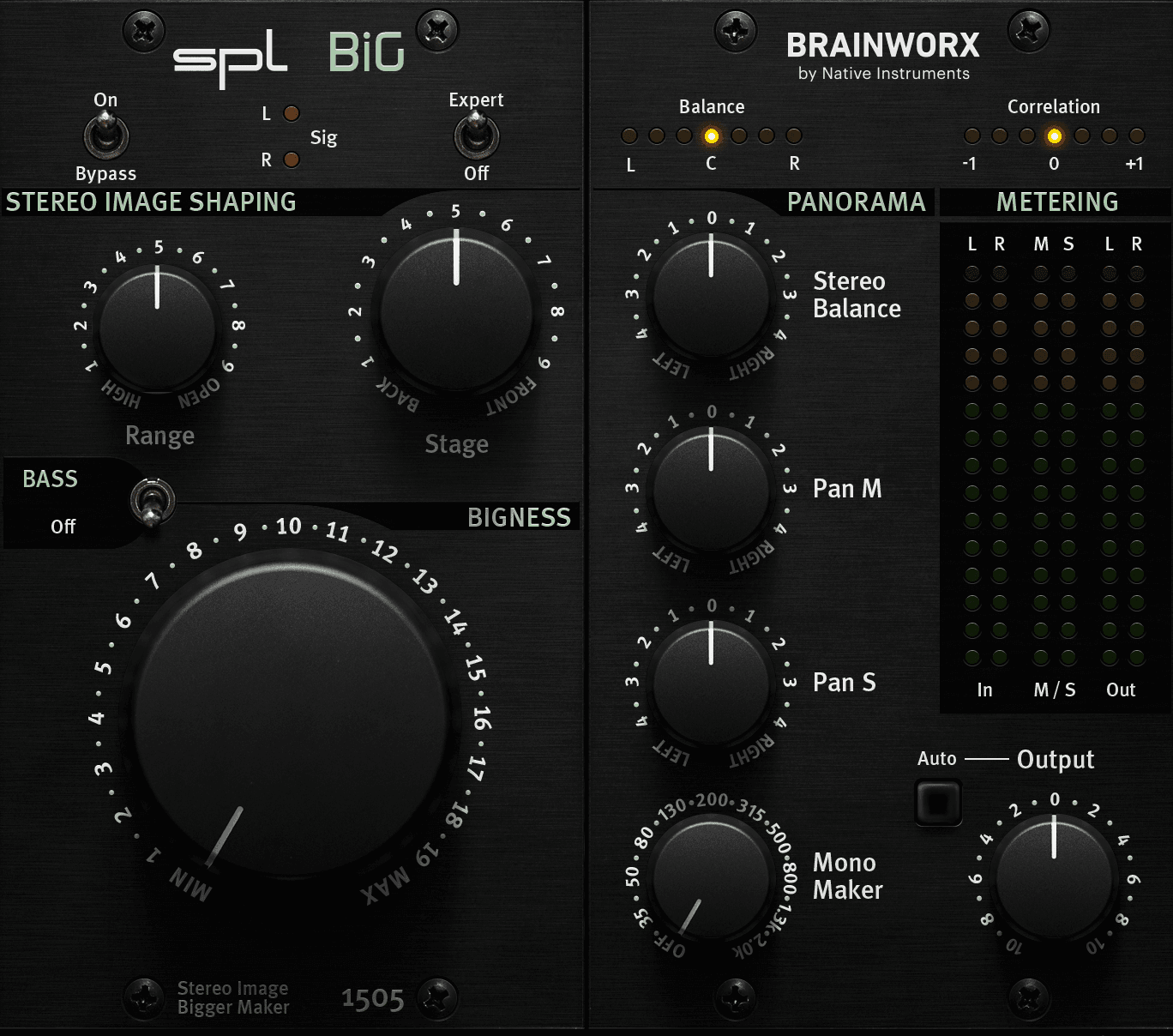Click the M/S meter M column
The height and width of the screenshot is (1036, 1173).
coord(1041,466)
